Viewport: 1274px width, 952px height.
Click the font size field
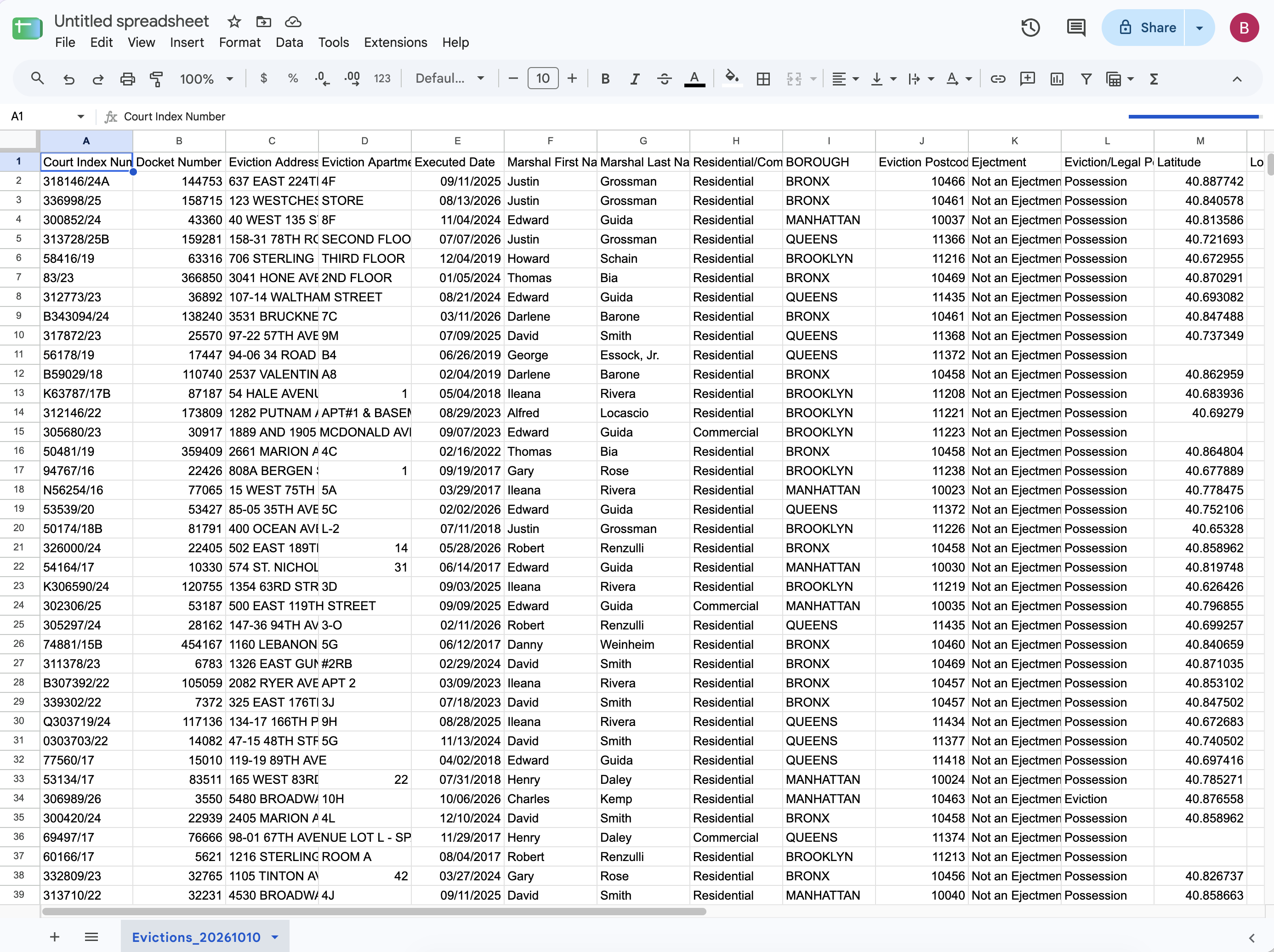542,78
